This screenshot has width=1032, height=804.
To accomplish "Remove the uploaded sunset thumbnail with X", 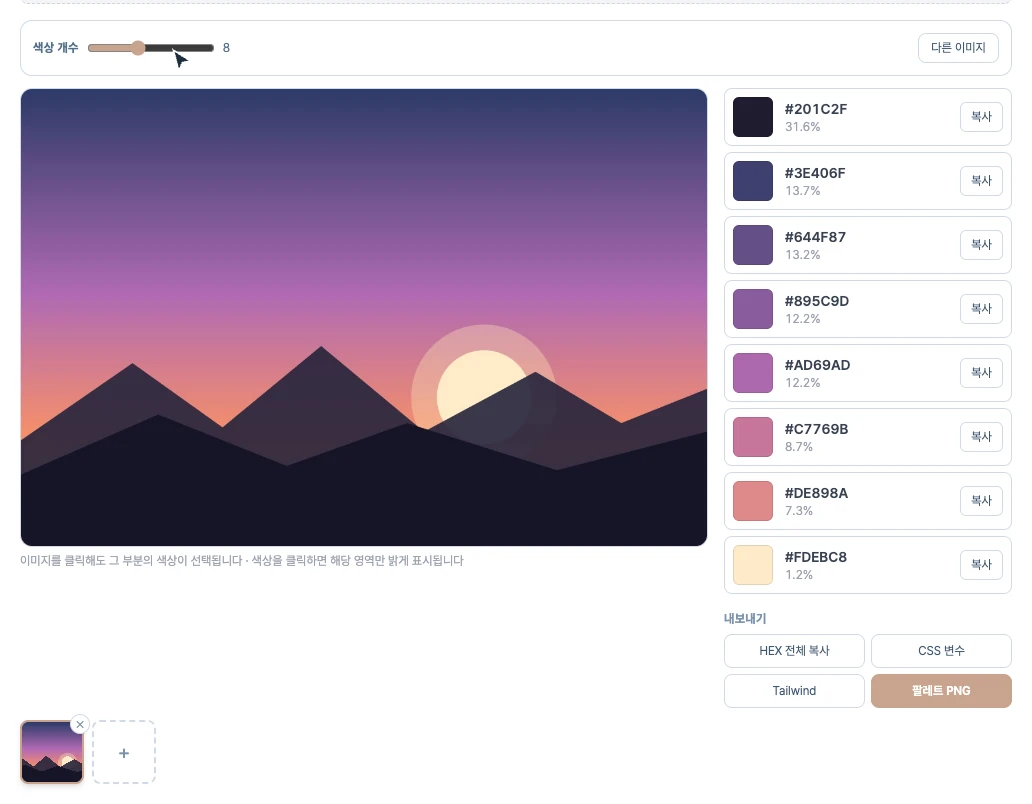I will tap(80, 724).
